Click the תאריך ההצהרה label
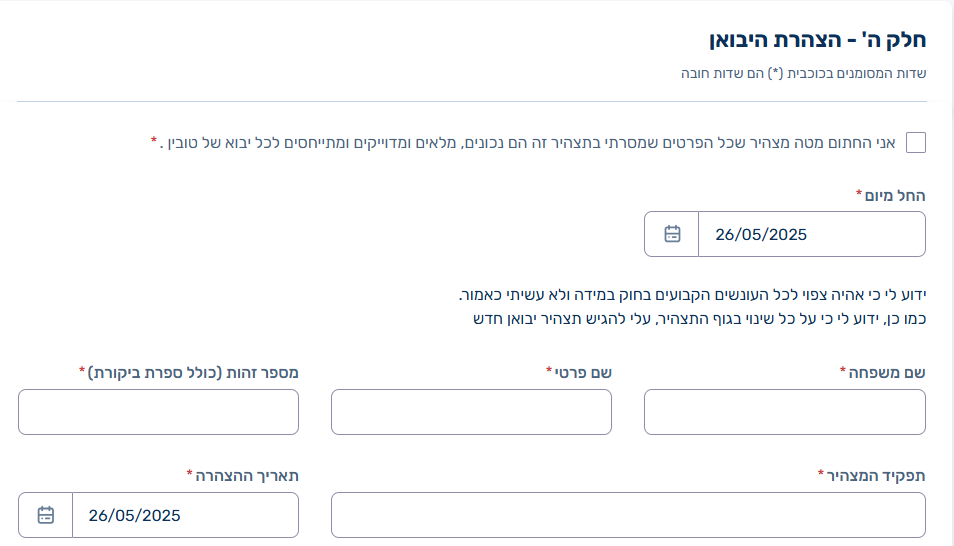Image resolution: width=954 pixels, height=546 pixels. coord(246,475)
